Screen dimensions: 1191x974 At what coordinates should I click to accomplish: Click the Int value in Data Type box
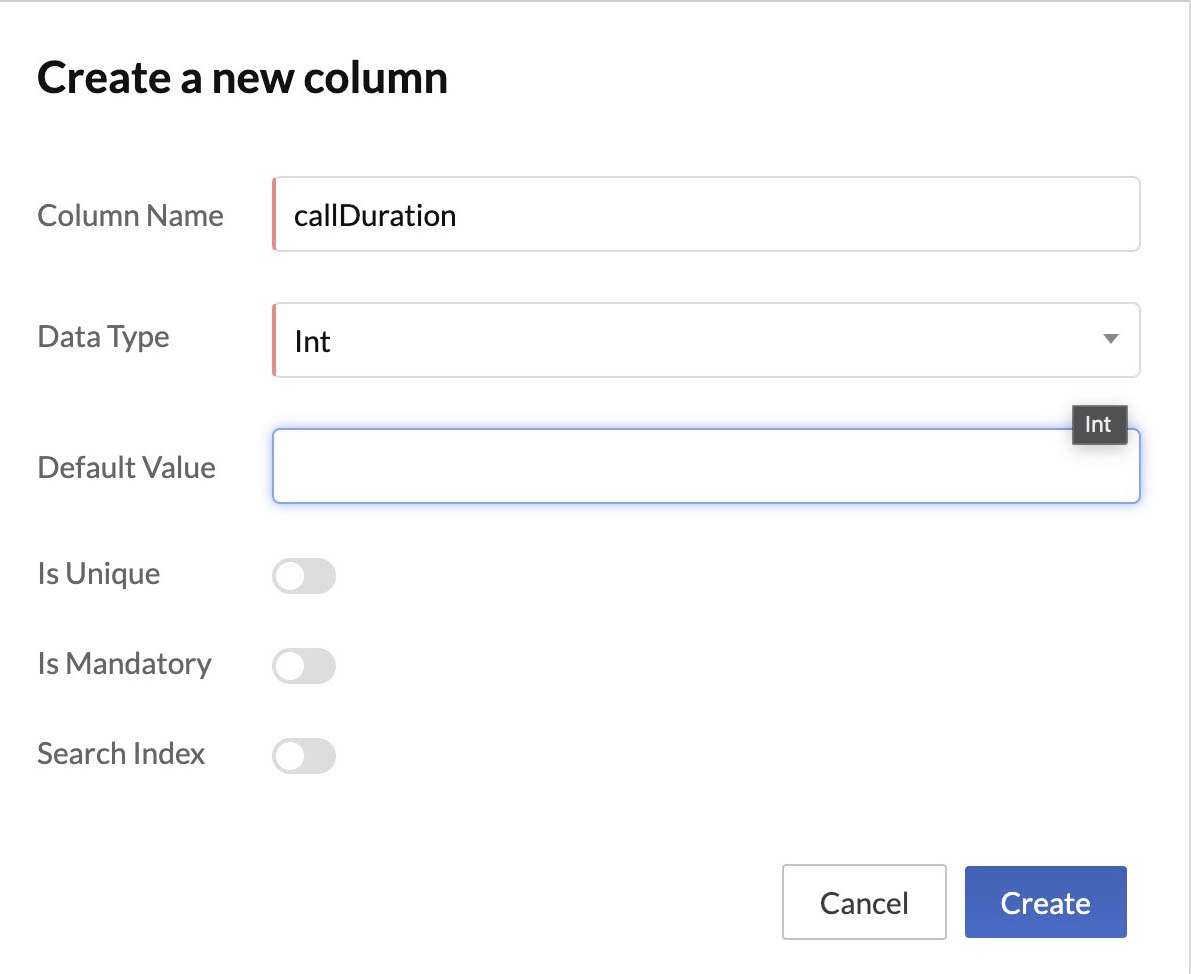coord(312,341)
